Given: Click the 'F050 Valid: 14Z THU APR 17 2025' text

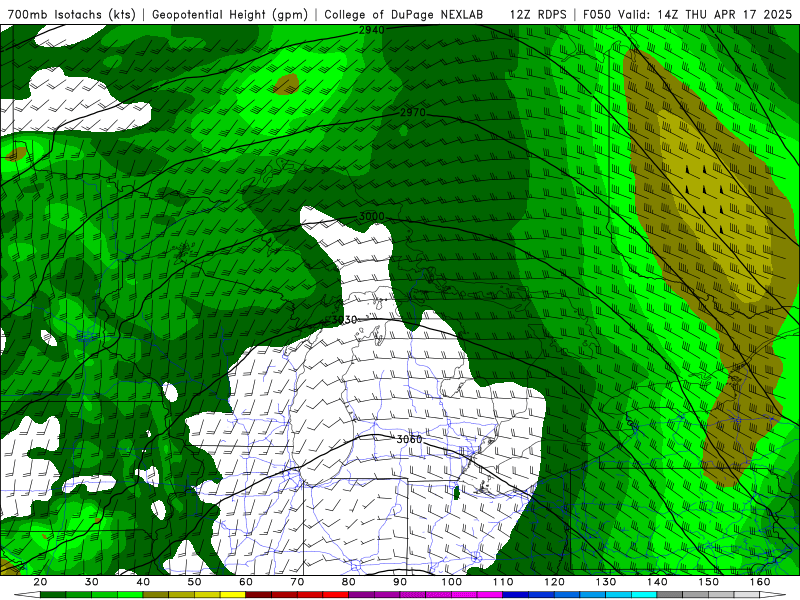Looking at the screenshot, I should (687, 14).
